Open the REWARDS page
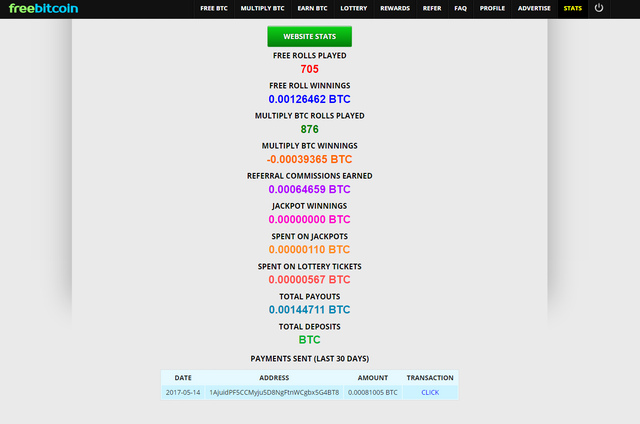 click(395, 8)
